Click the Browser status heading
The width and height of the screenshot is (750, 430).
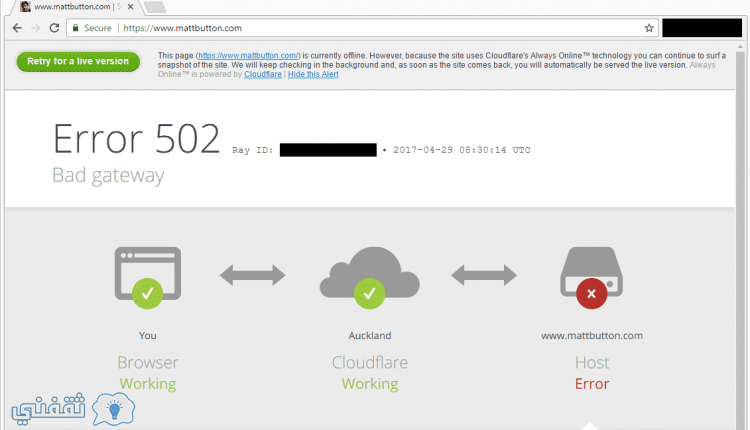[147, 363]
